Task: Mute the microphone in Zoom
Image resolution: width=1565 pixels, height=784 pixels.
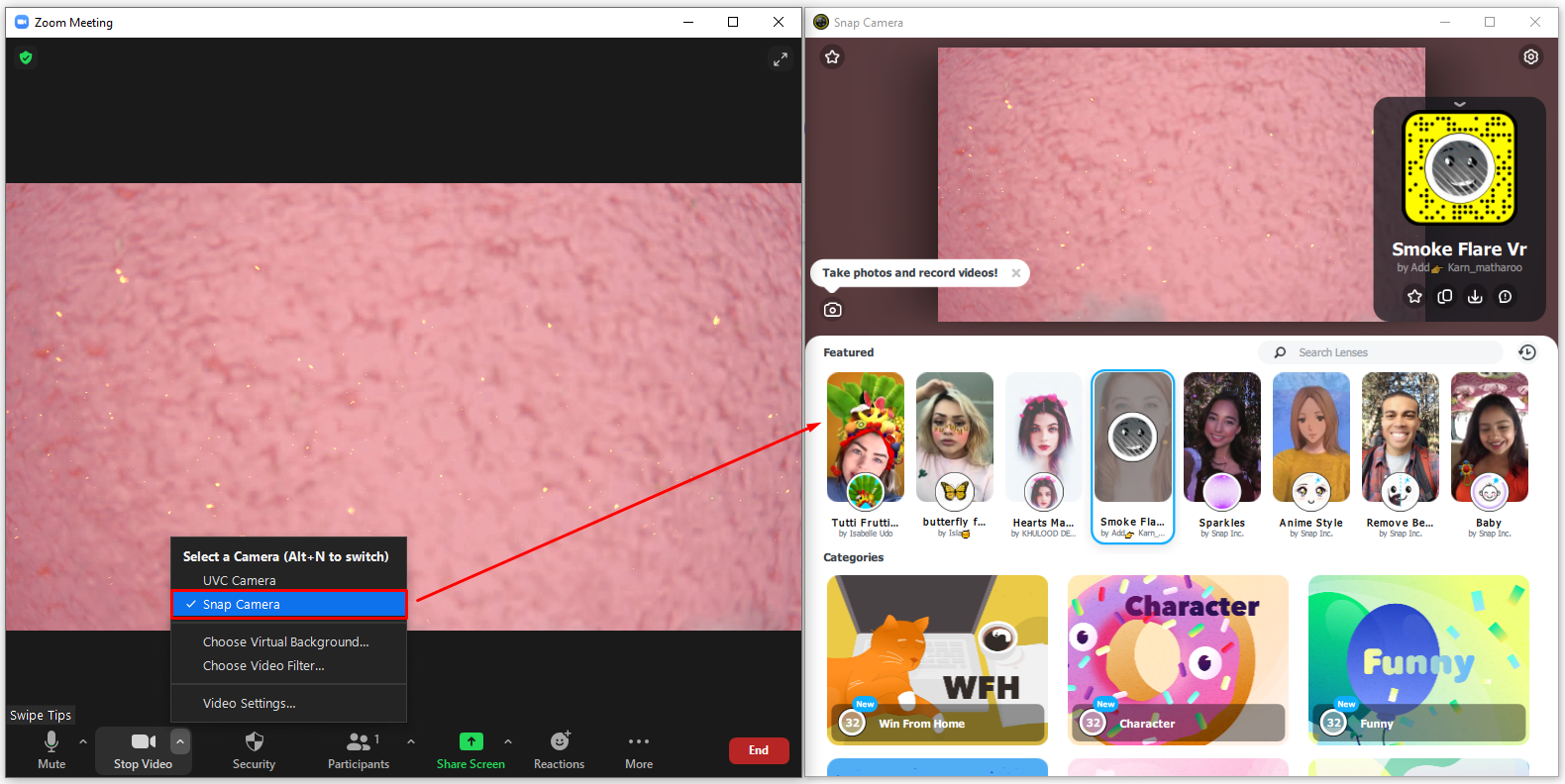Action: pos(52,750)
